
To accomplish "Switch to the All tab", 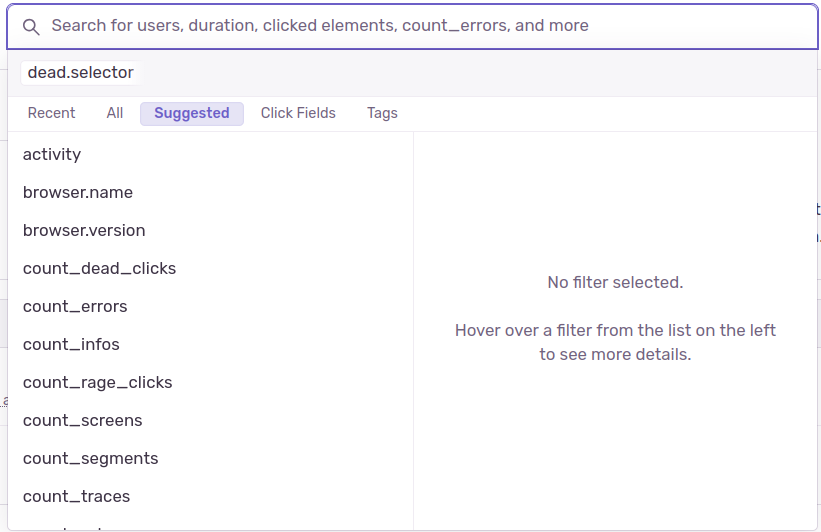I will click(x=115, y=113).
